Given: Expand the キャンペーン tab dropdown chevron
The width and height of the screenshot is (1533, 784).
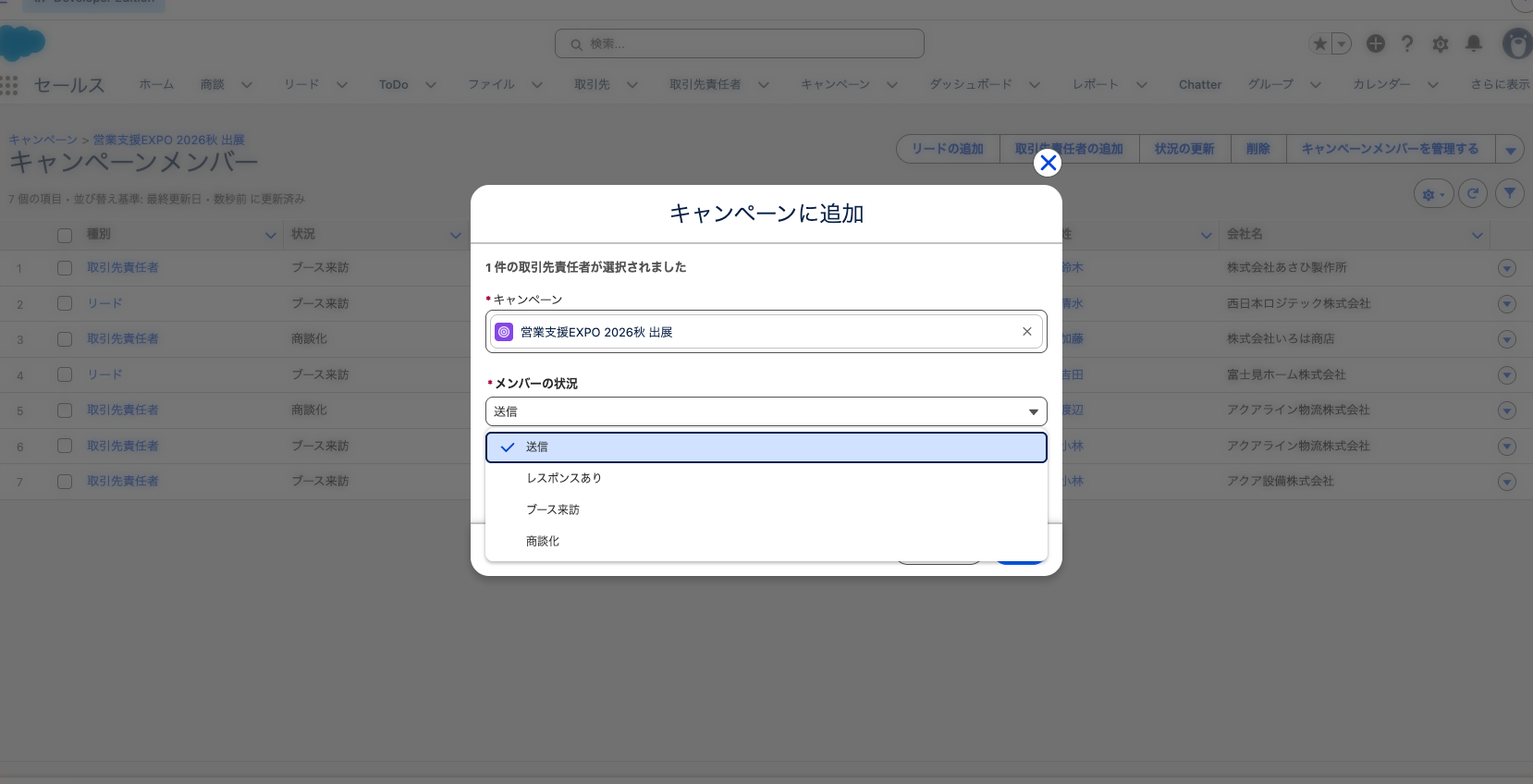Looking at the screenshot, I should (x=892, y=85).
